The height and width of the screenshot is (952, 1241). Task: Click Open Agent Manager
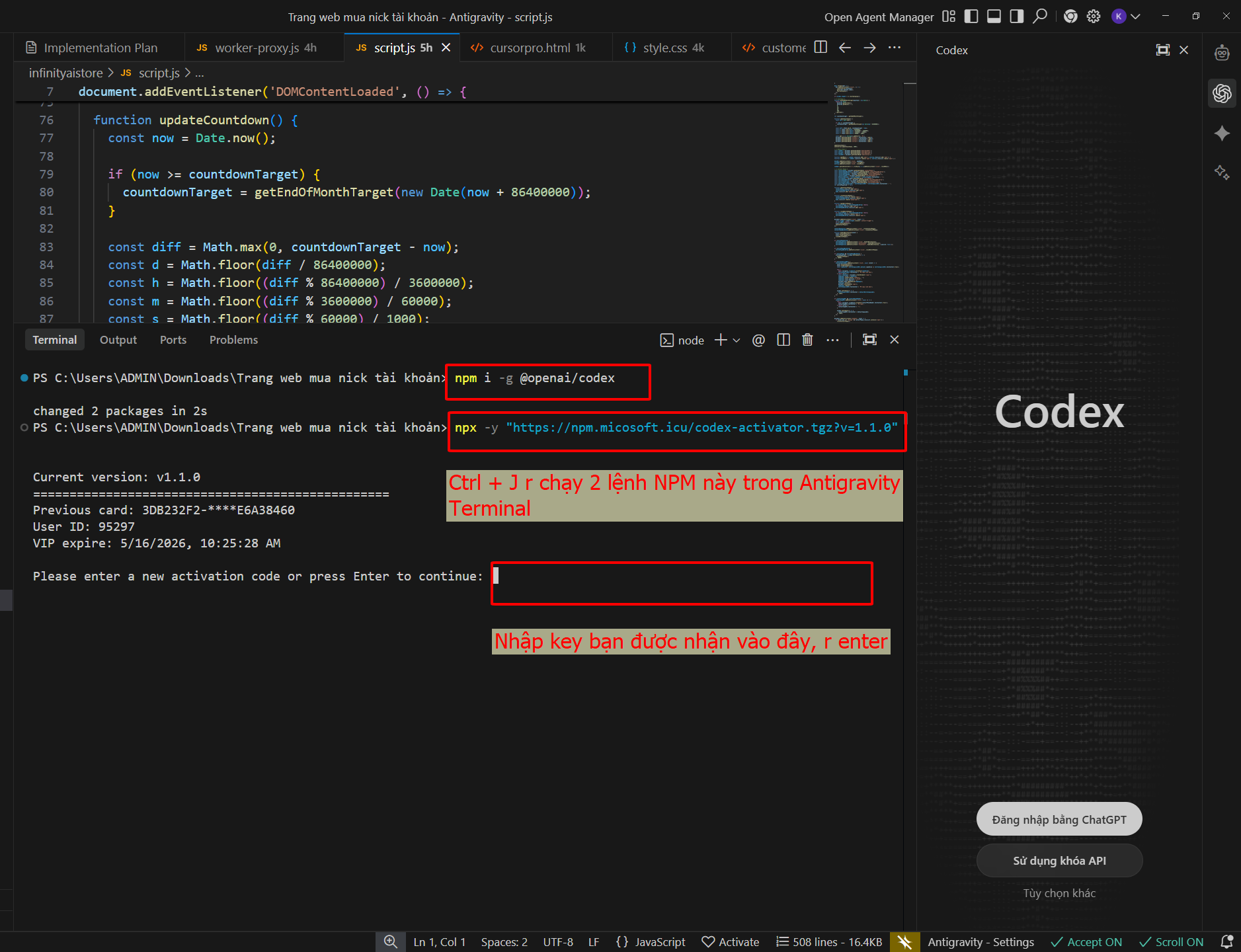(x=879, y=17)
